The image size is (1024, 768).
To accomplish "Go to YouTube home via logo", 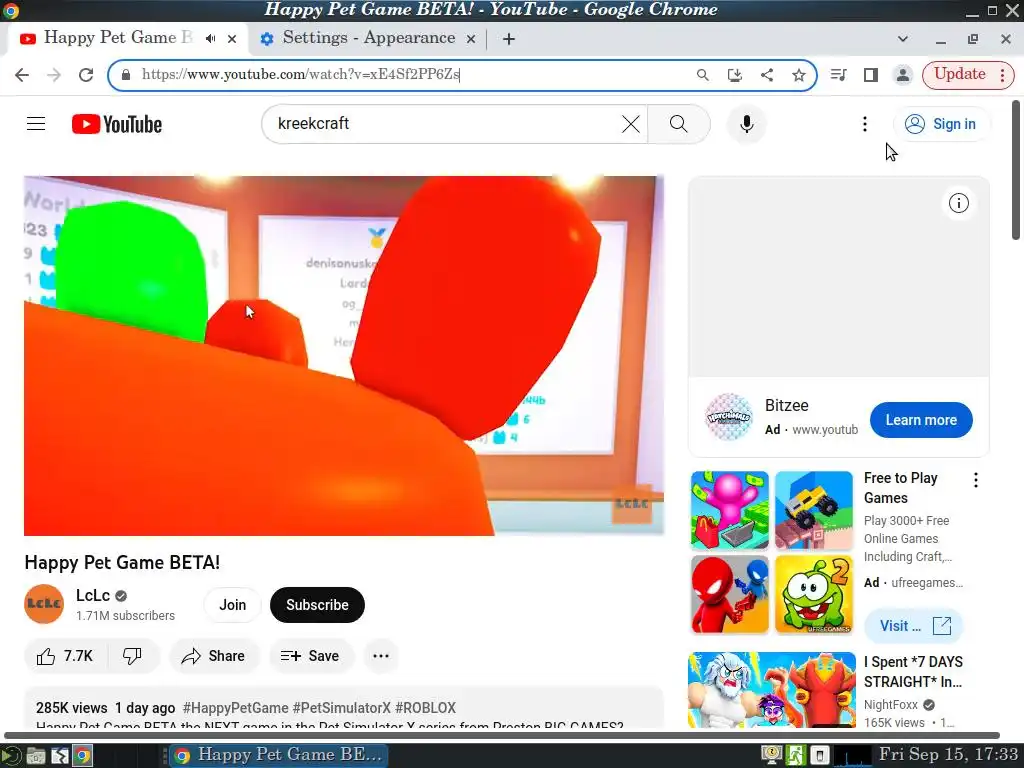I will click(x=117, y=124).
